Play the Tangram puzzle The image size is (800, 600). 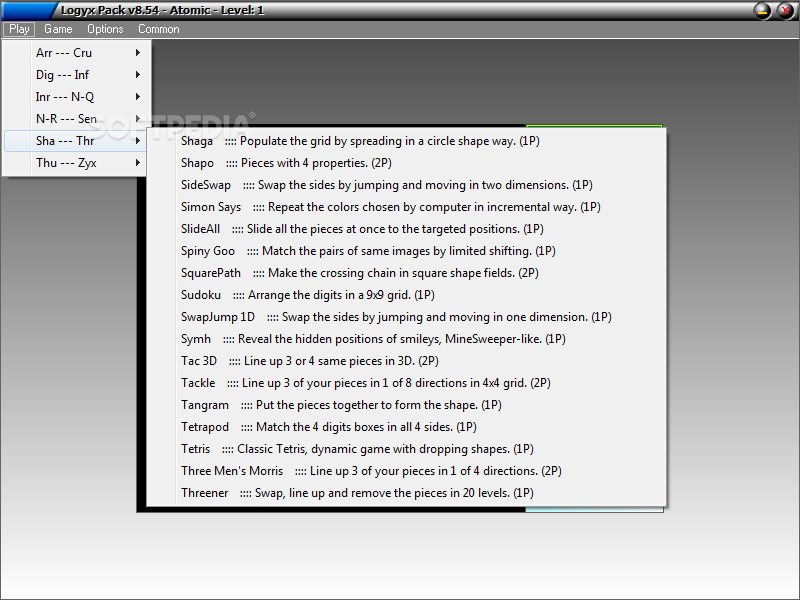[x=406, y=404]
